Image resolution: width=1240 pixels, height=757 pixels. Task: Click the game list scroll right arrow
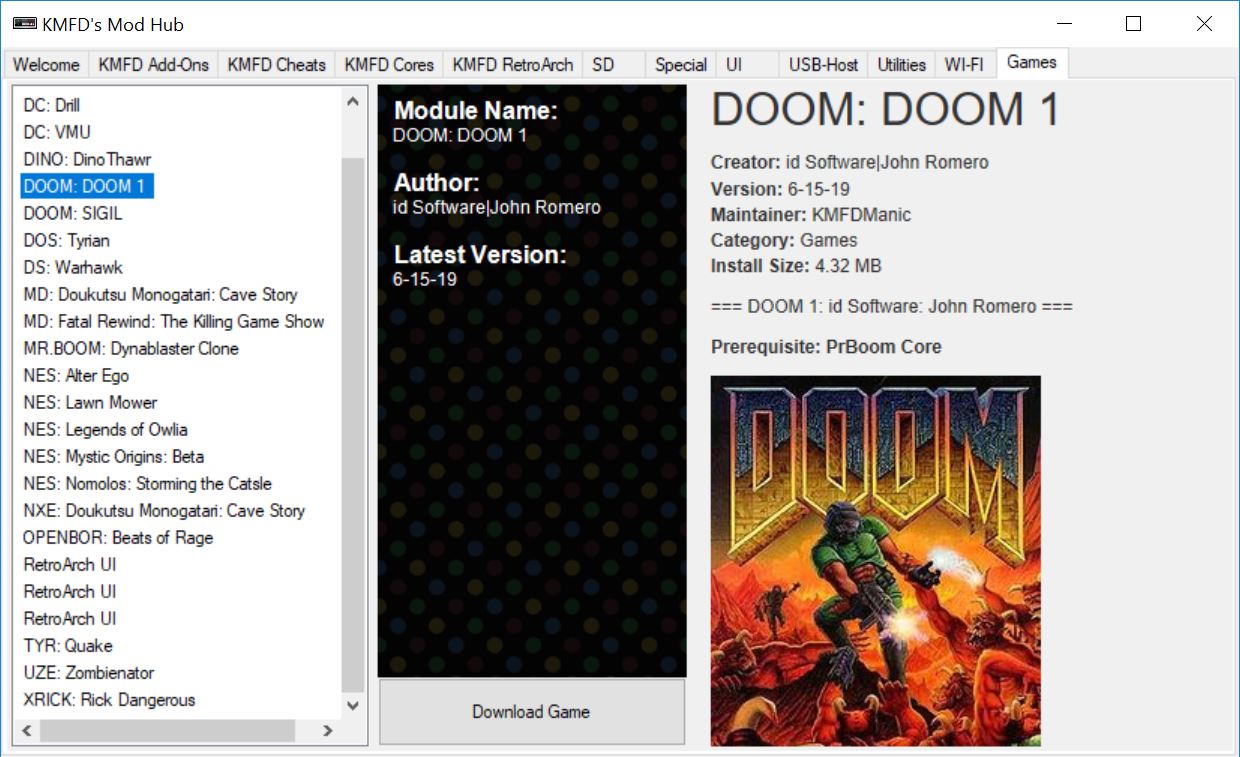tap(328, 731)
